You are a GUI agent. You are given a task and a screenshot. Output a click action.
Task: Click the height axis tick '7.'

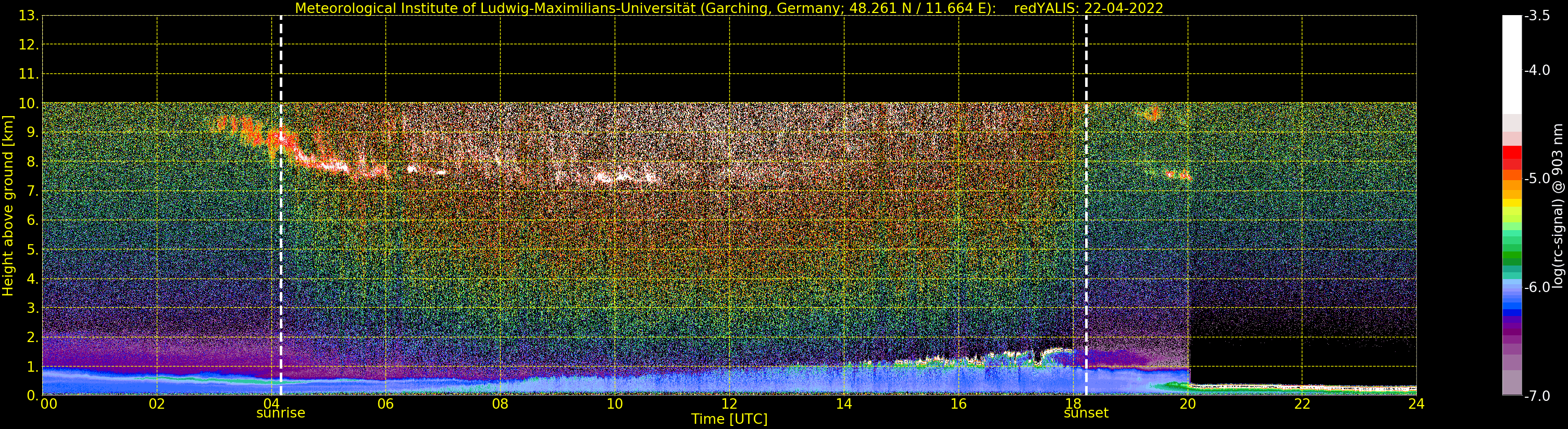click(32, 191)
